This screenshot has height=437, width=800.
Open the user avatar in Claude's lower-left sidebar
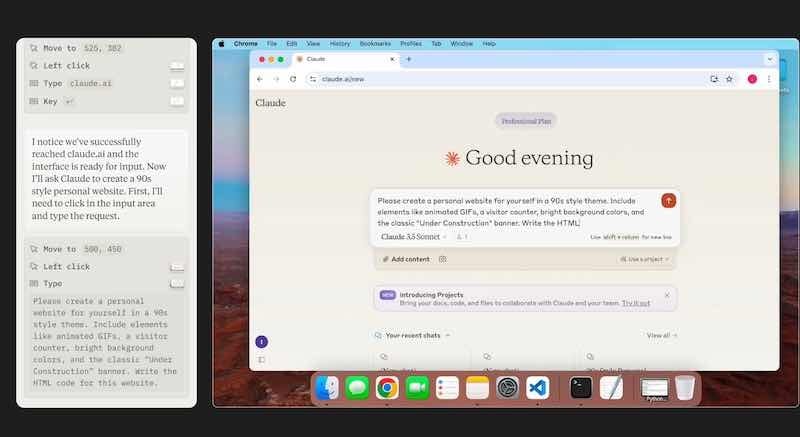click(x=261, y=342)
